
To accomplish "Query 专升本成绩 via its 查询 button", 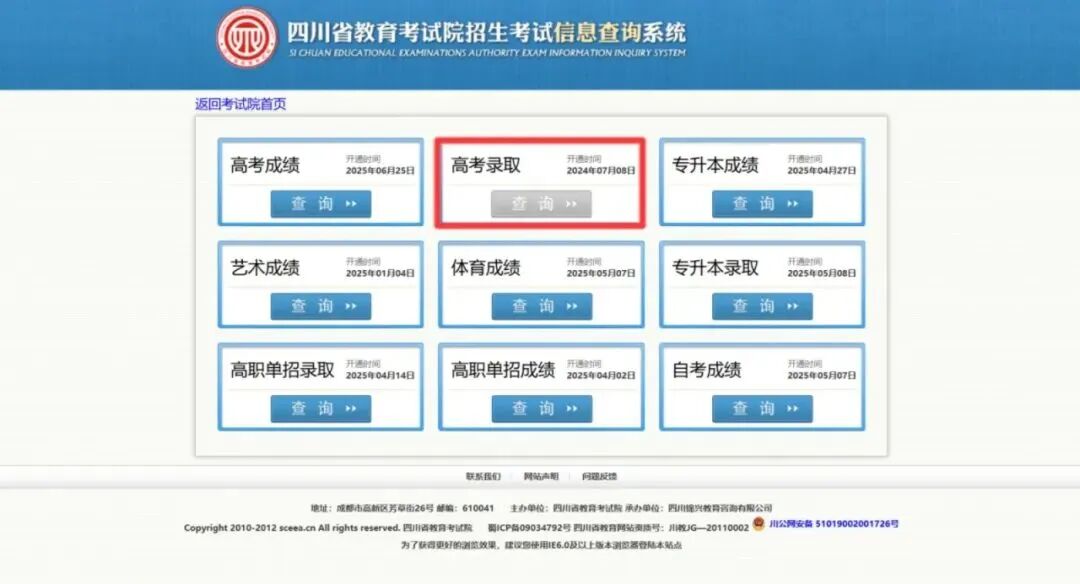I will [762, 204].
